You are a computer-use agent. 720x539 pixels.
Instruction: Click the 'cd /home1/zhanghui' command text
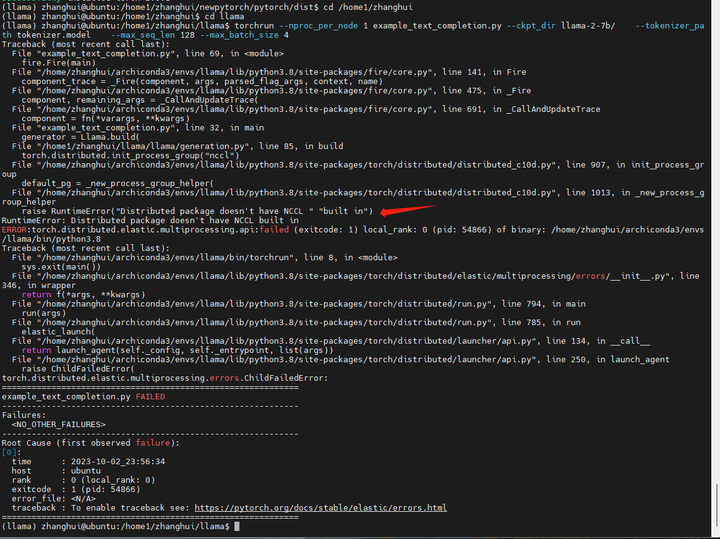(x=368, y=7)
